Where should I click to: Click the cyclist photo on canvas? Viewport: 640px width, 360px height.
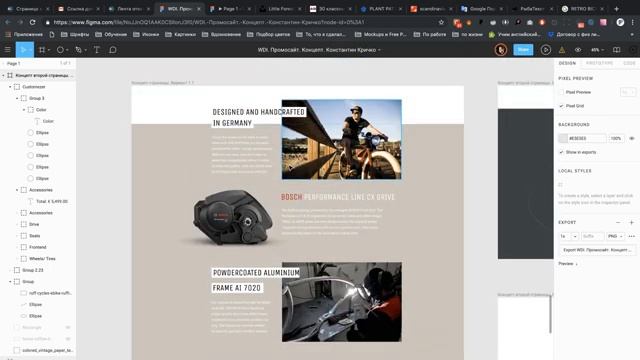tap(342, 139)
